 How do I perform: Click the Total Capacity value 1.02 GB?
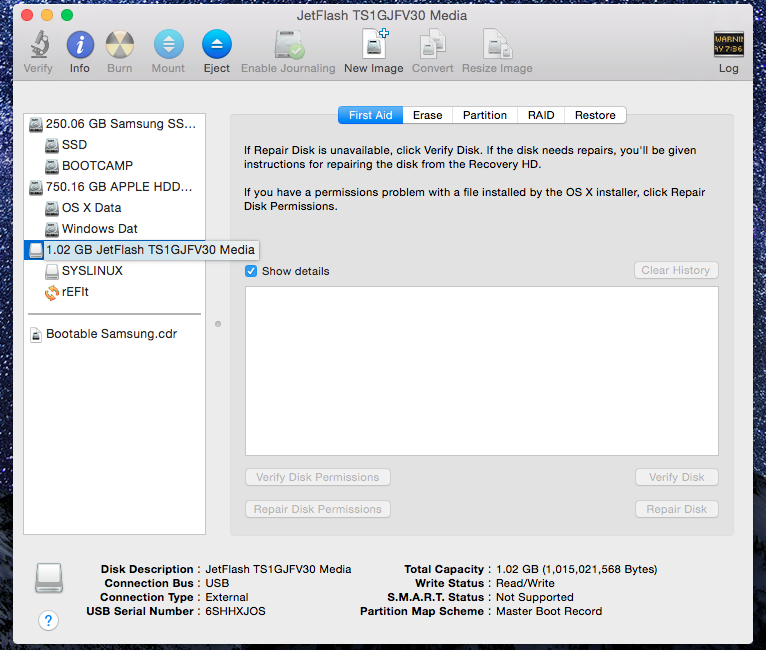(576, 569)
